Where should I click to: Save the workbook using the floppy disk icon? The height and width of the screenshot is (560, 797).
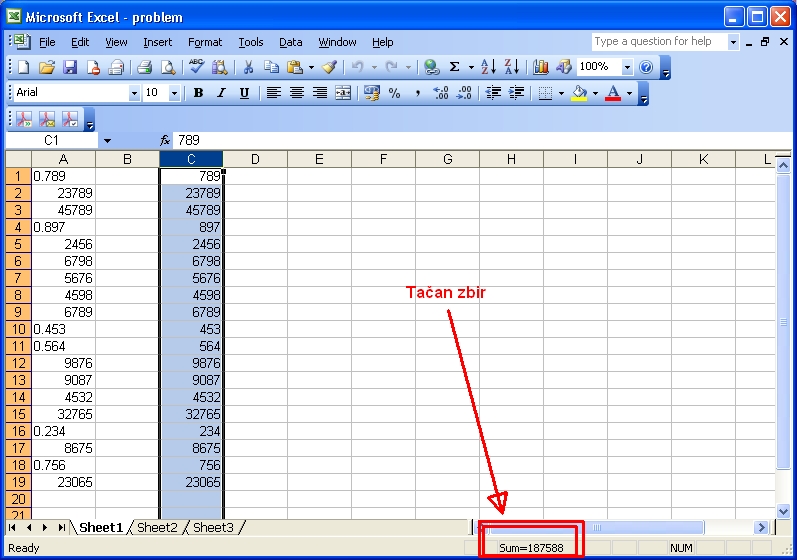coord(70,67)
